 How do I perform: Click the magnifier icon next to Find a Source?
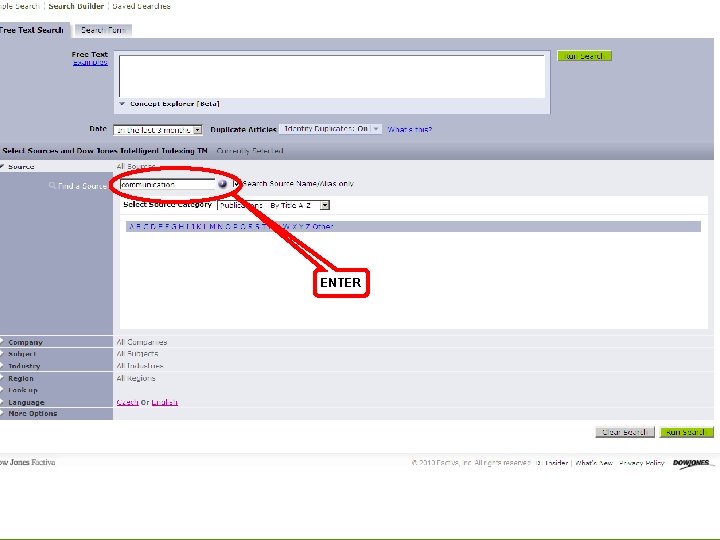coord(52,186)
